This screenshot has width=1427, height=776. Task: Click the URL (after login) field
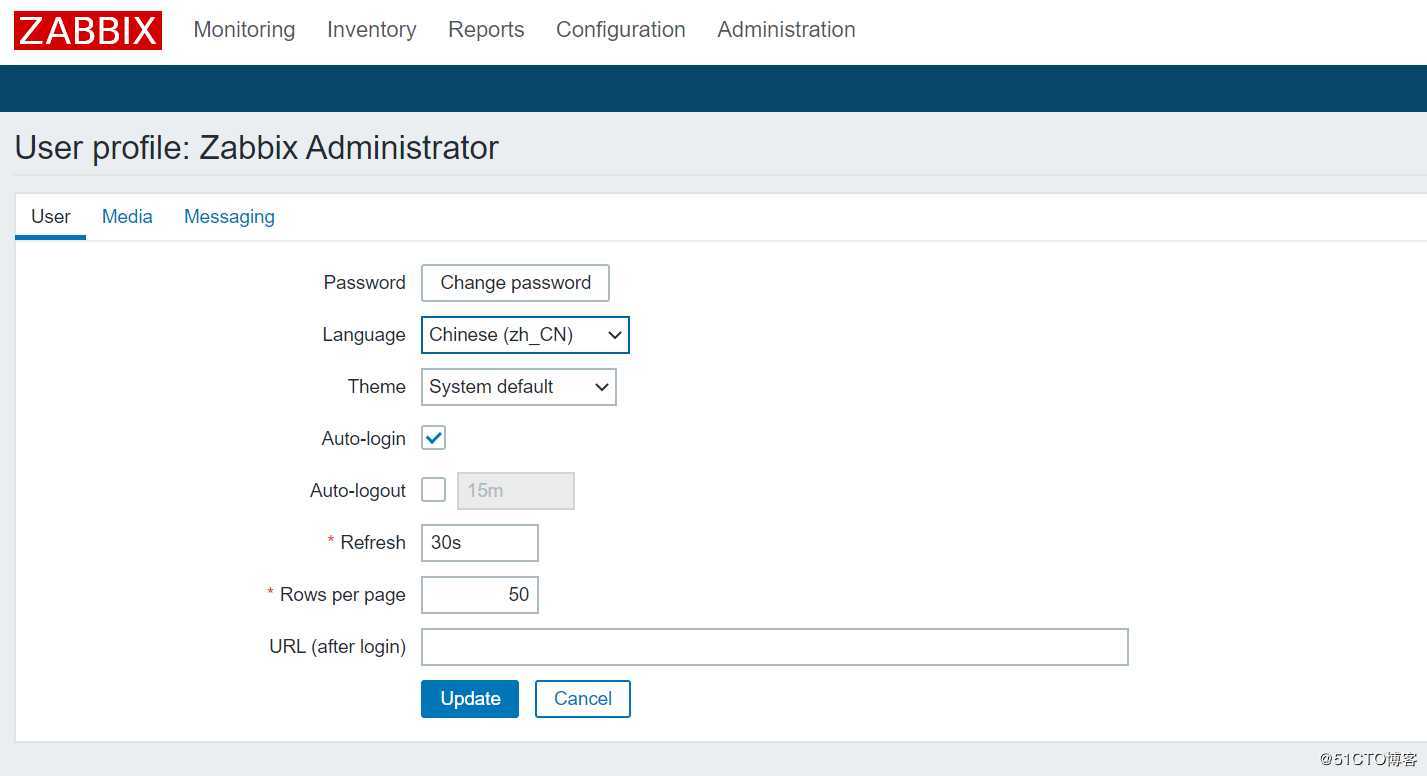(x=775, y=647)
